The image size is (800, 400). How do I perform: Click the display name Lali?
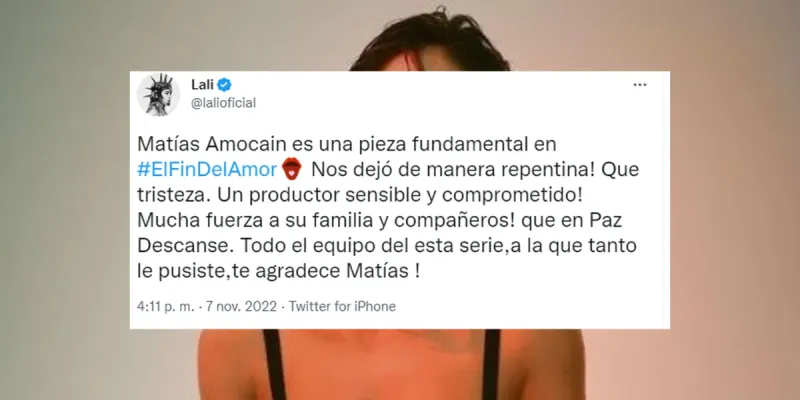pos(202,85)
